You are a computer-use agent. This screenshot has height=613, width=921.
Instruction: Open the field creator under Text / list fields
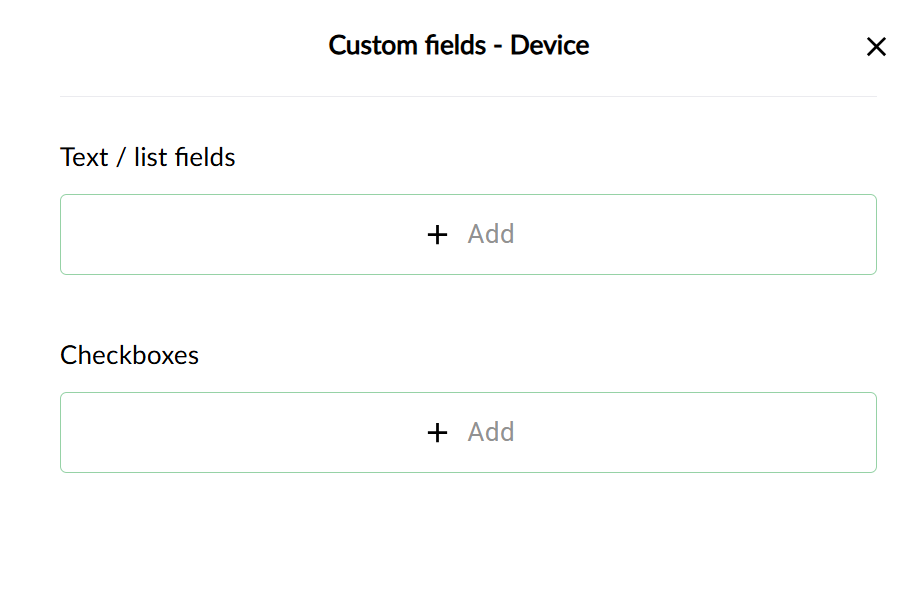[470, 234]
